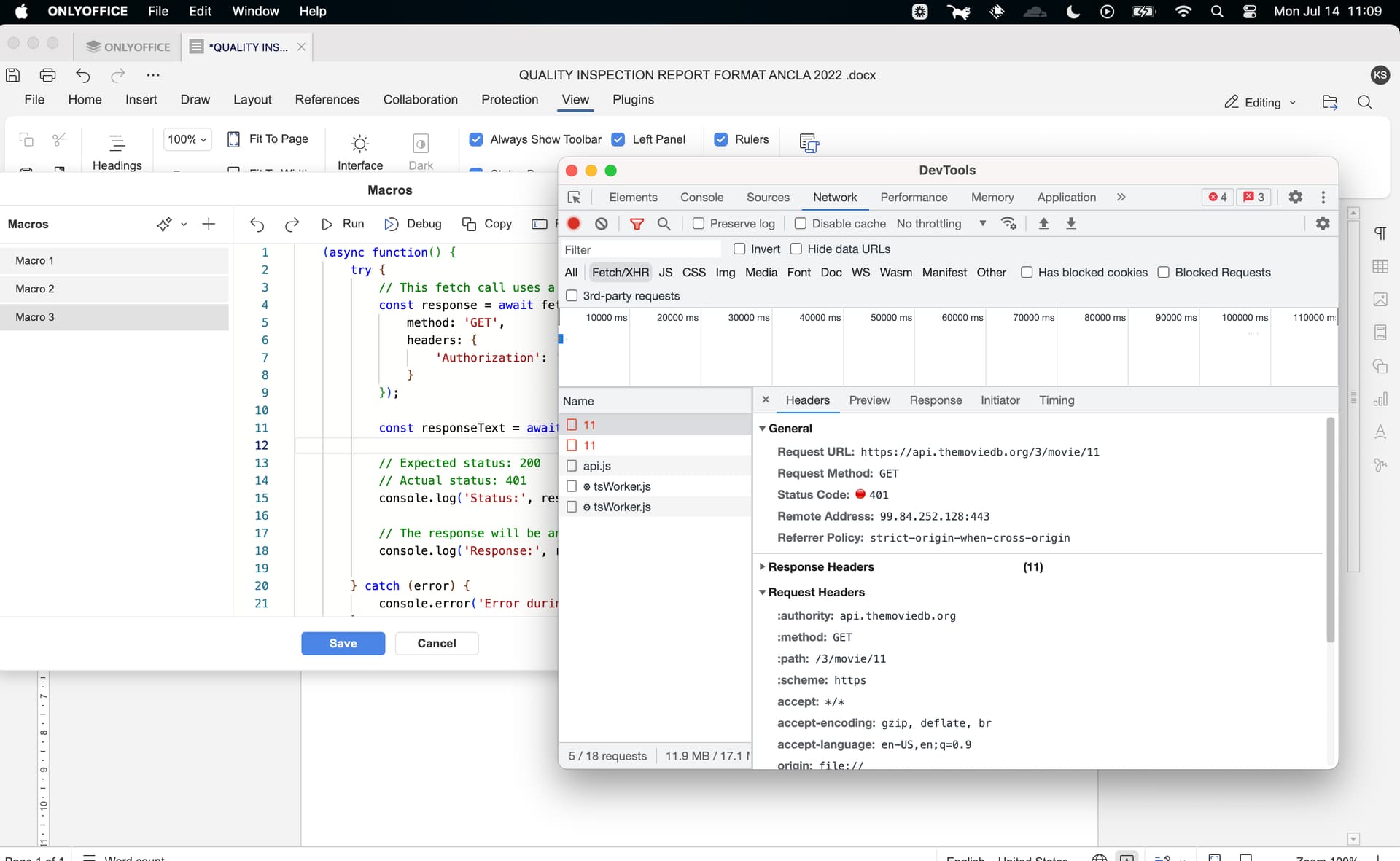Viewport: 1400px width, 861px height.
Task: Open ONLYOFFICE document search magnifier
Action: click(1365, 102)
